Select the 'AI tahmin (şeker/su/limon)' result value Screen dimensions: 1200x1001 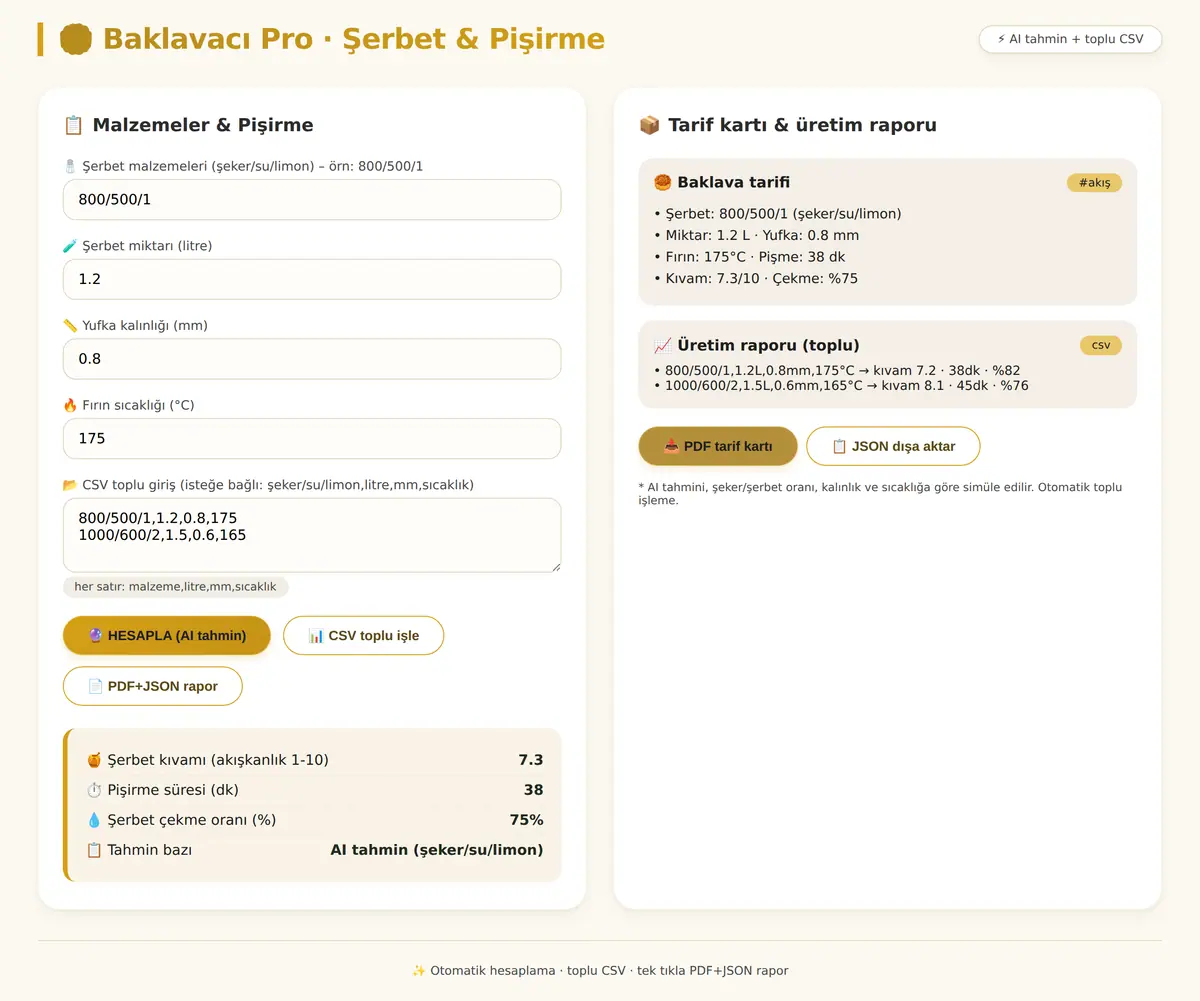(437, 850)
